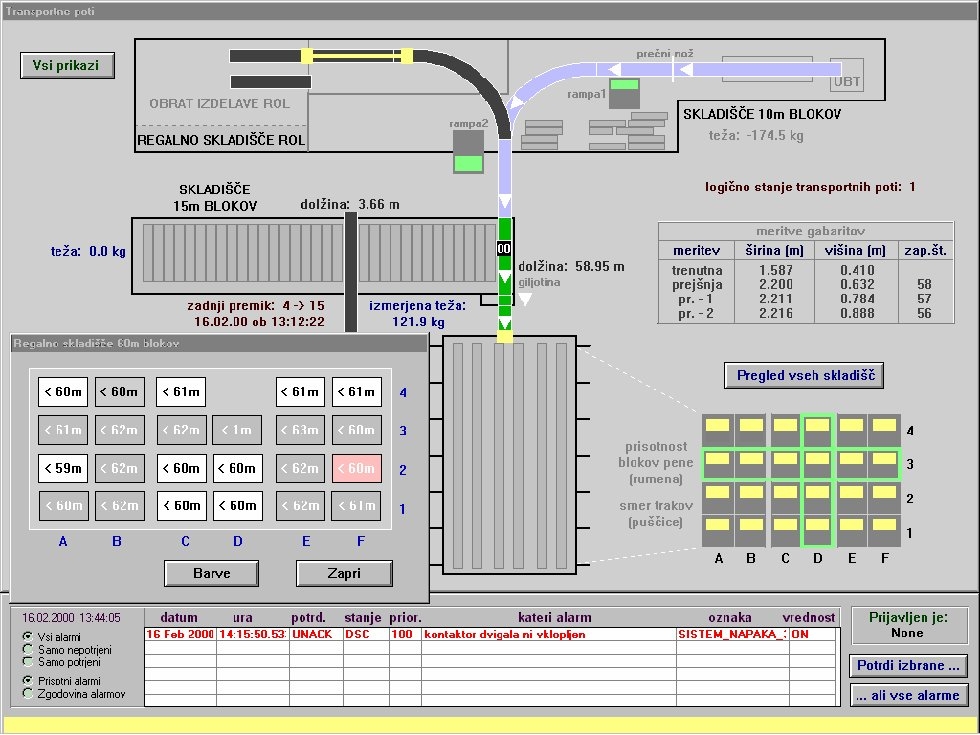Image resolution: width=980 pixels, height=735 pixels.
Task: Click the 'datum' column header
Action: point(179,618)
